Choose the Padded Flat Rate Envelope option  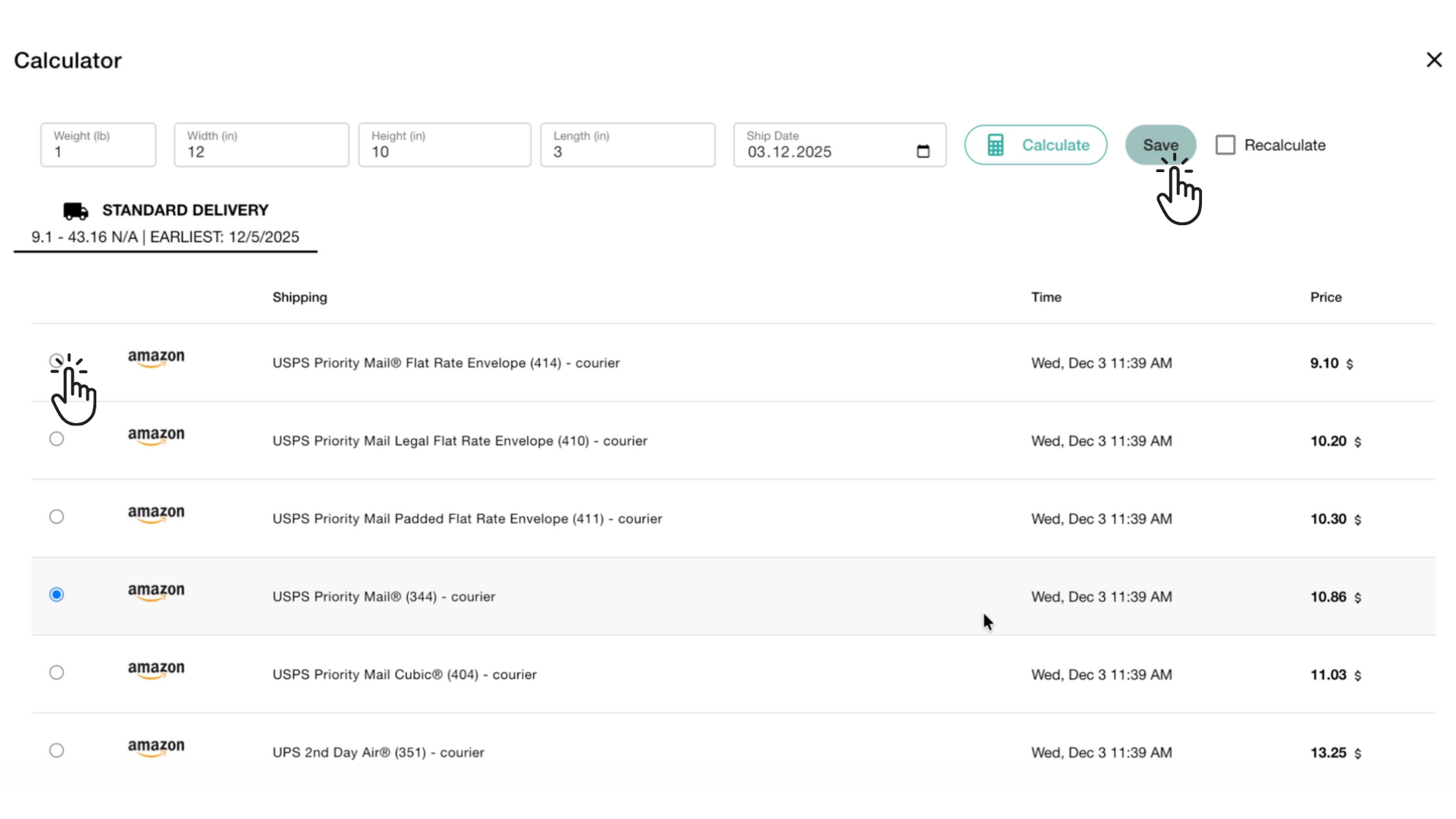(57, 516)
